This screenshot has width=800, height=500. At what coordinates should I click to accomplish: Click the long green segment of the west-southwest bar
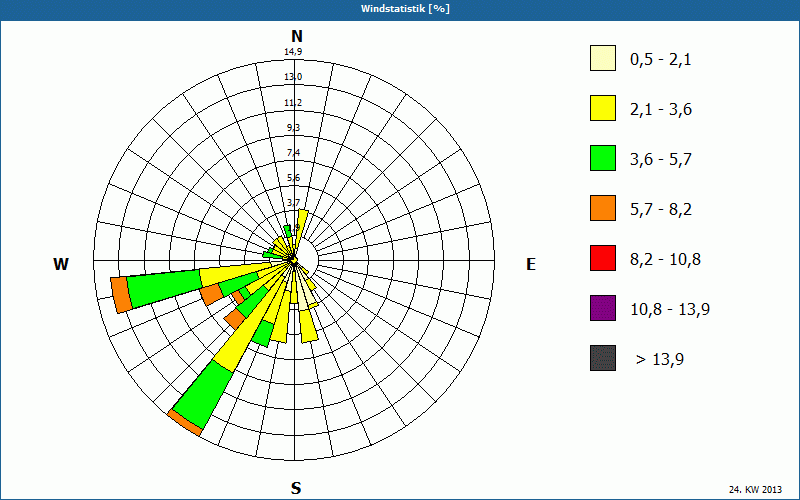click(166, 289)
